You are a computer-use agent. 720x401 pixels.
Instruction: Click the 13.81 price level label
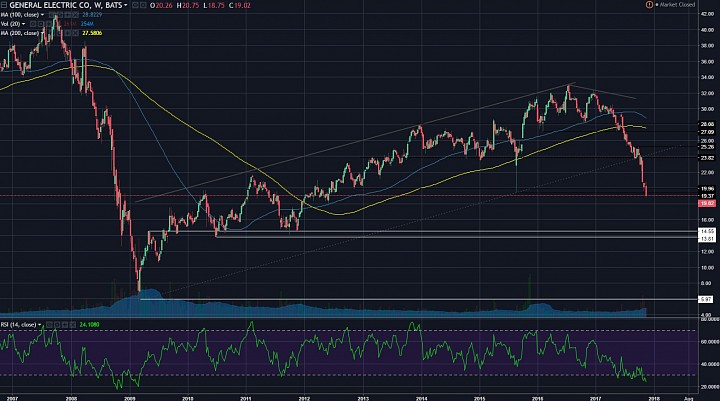click(x=706, y=239)
